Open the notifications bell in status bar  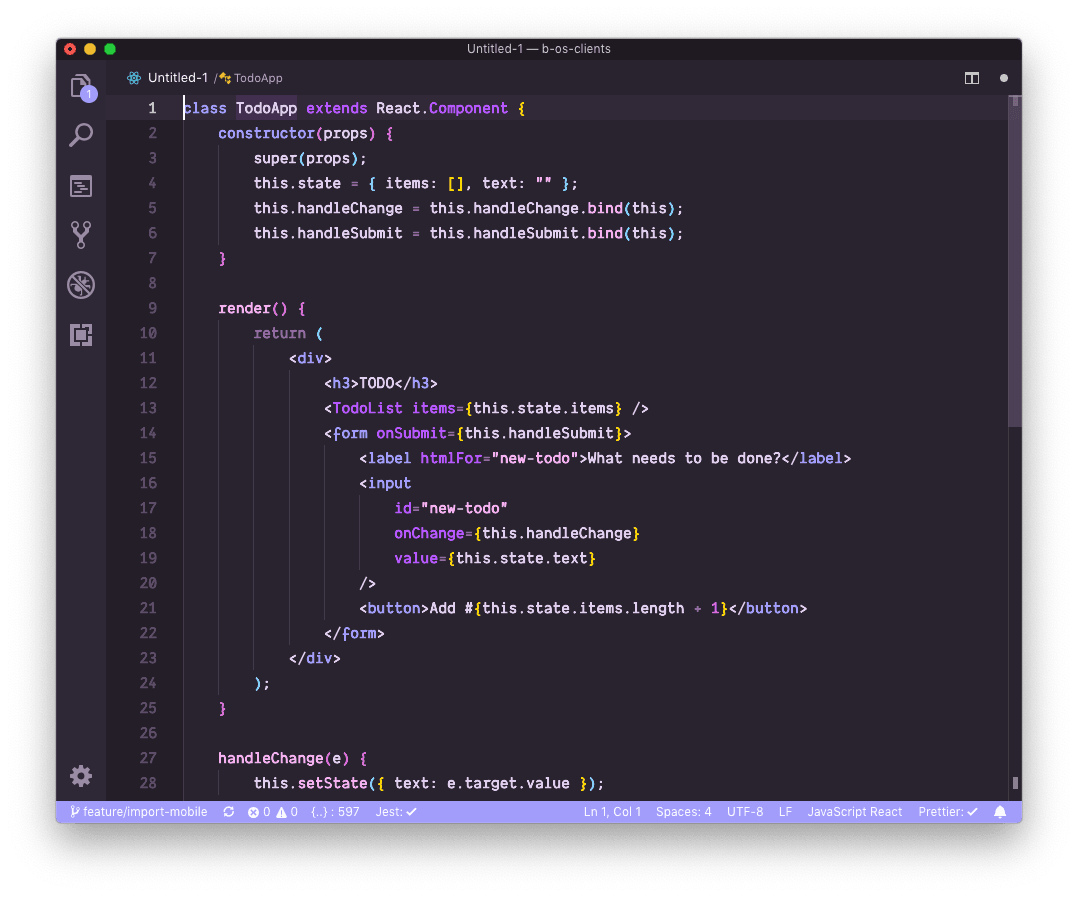tap(1000, 812)
